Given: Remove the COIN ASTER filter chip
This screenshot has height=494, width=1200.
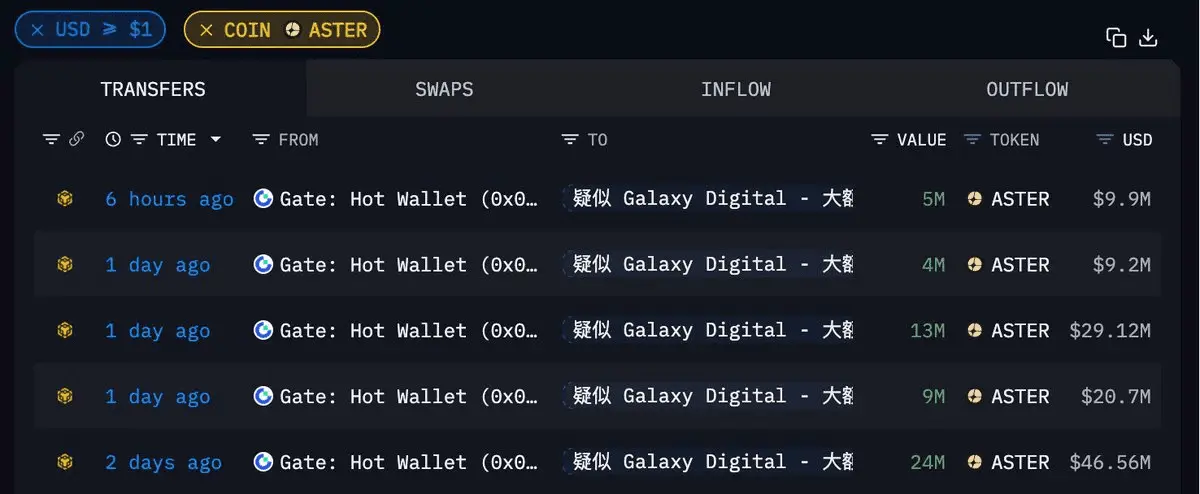Looking at the screenshot, I should (206, 30).
